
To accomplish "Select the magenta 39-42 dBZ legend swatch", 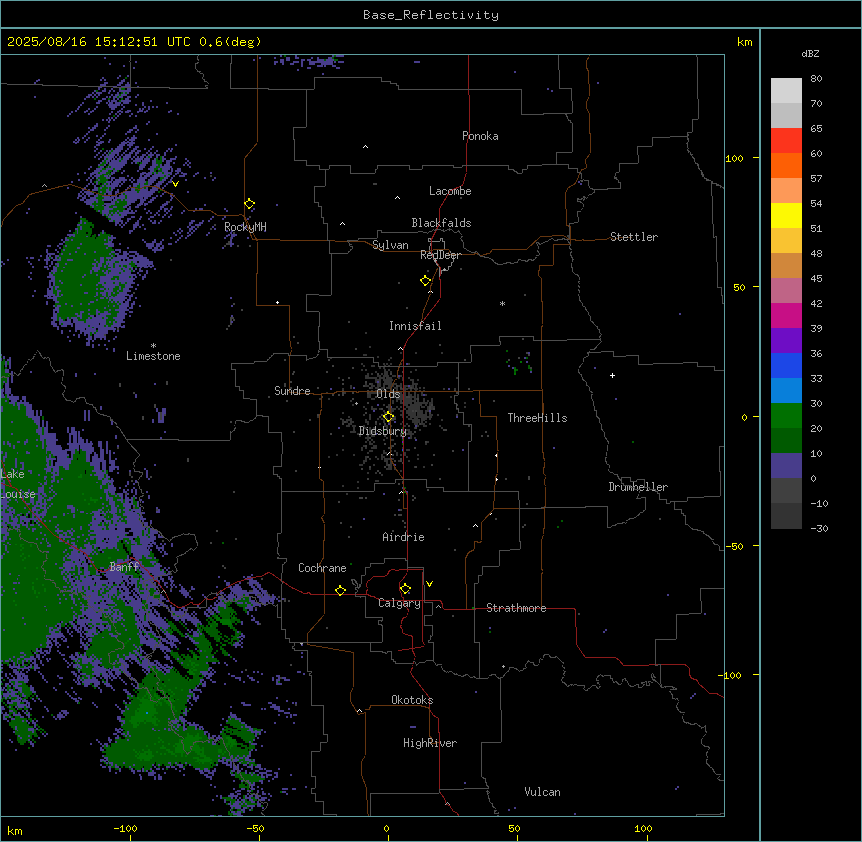I will [x=786, y=315].
